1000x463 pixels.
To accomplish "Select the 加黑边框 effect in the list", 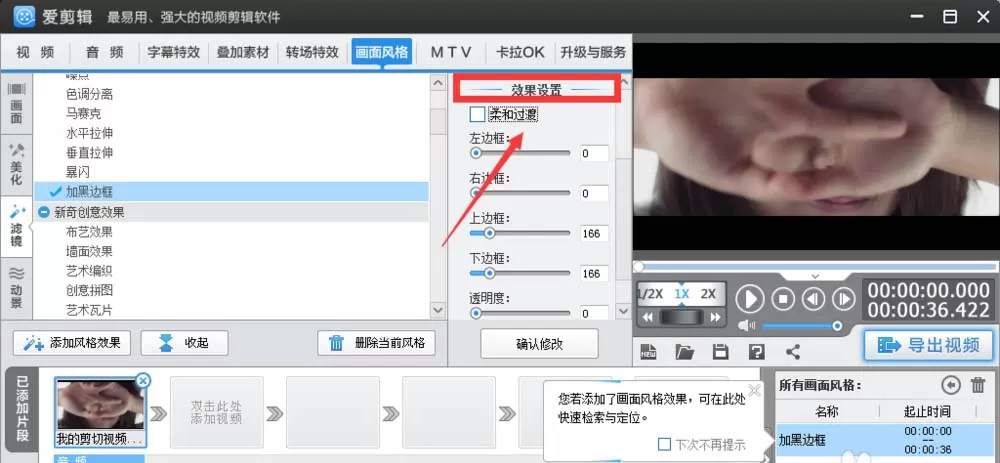I will pyautogui.click(x=231, y=191).
